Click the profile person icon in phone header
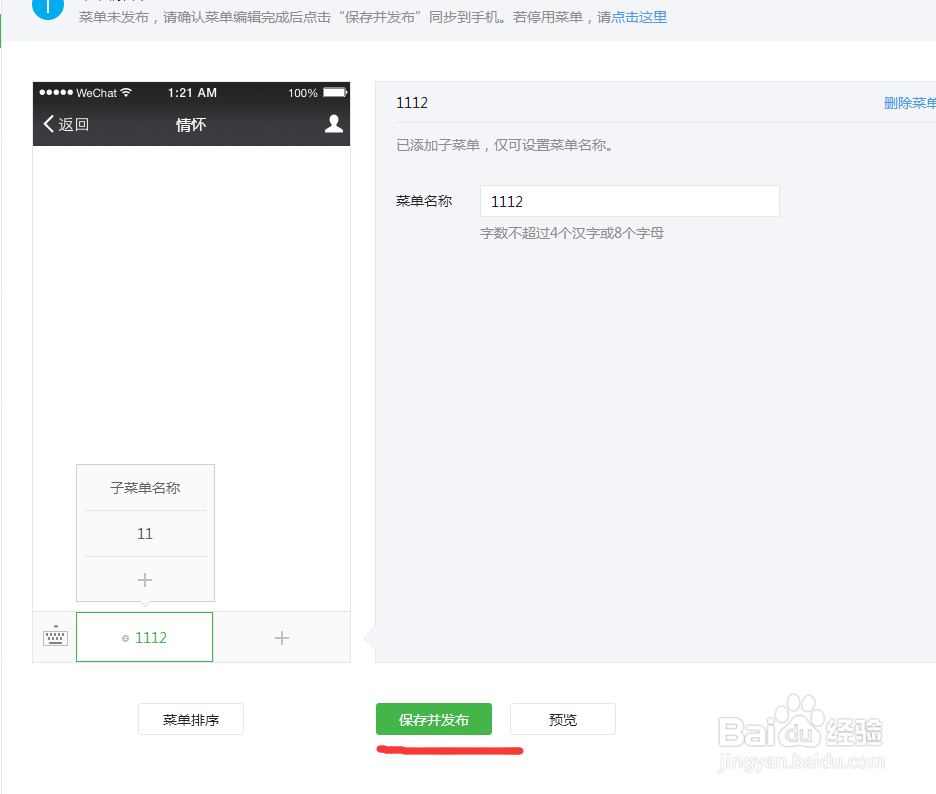Image resolution: width=936 pixels, height=794 pixels. pyautogui.click(x=334, y=124)
